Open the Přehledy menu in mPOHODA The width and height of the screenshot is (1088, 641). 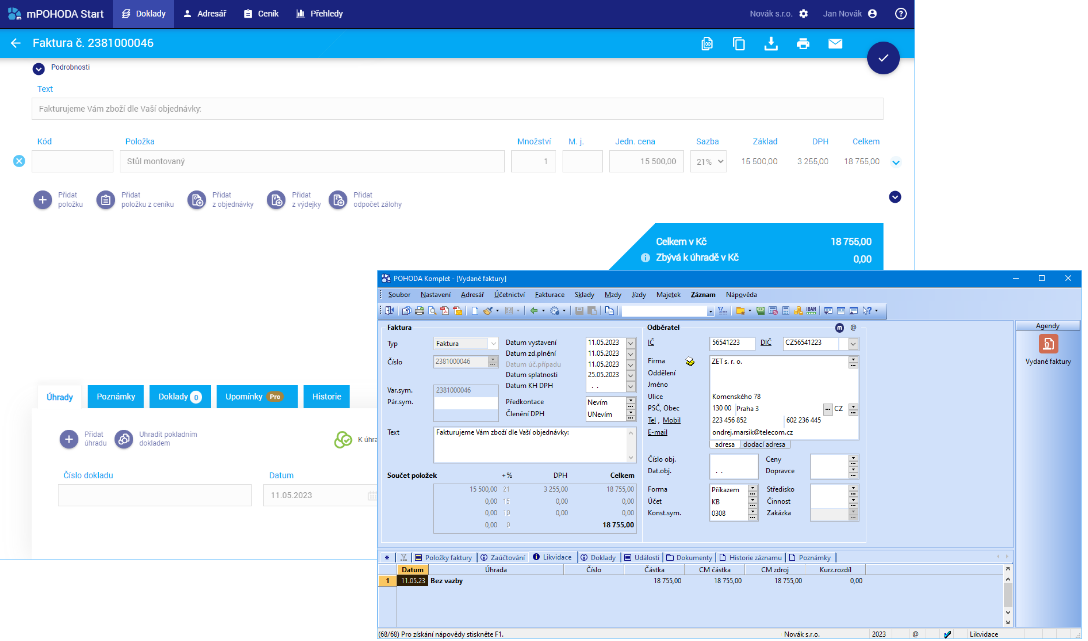click(x=319, y=14)
